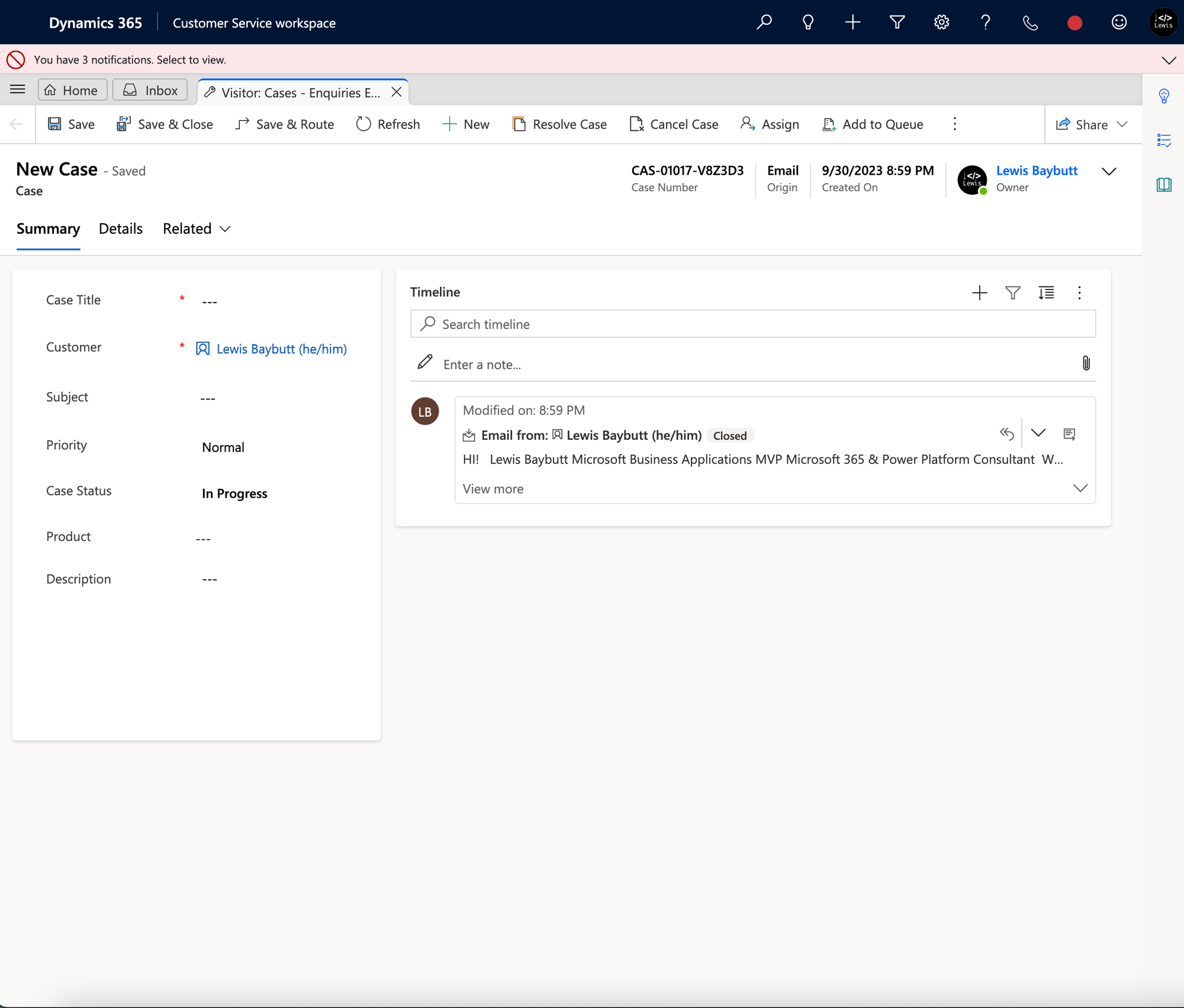
Task: Switch to the Details tab
Action: tap(120, 229)
